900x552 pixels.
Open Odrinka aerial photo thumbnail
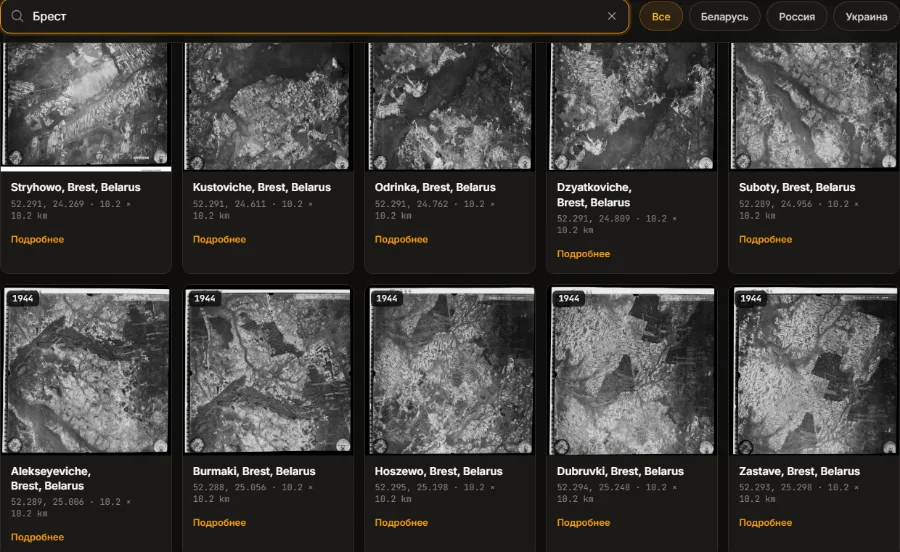(x=450, y=106)
